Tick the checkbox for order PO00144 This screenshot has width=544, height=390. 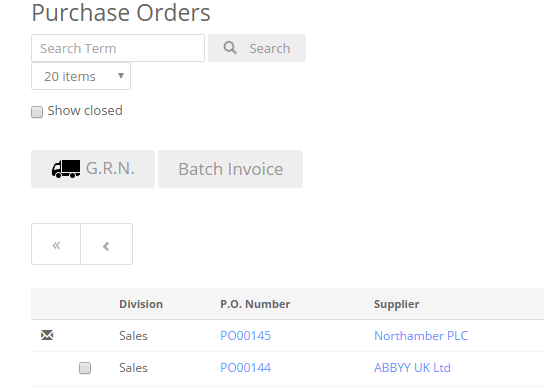[x=85, y=368]
